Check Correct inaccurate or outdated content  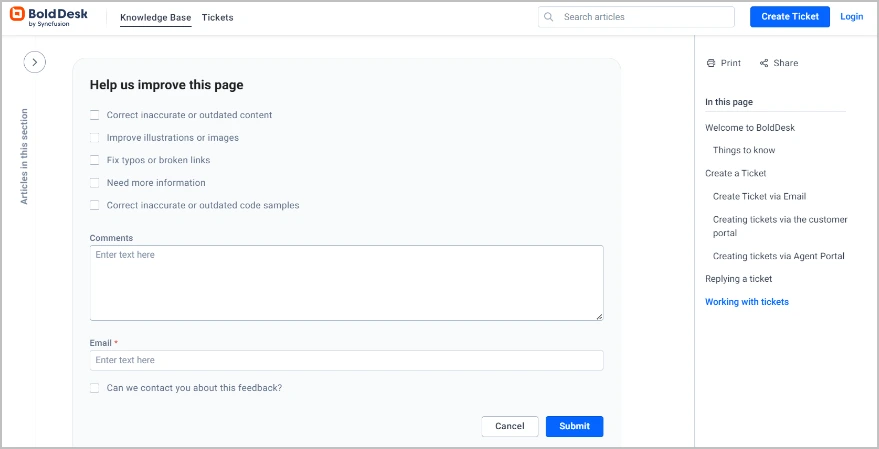(95, 115)
